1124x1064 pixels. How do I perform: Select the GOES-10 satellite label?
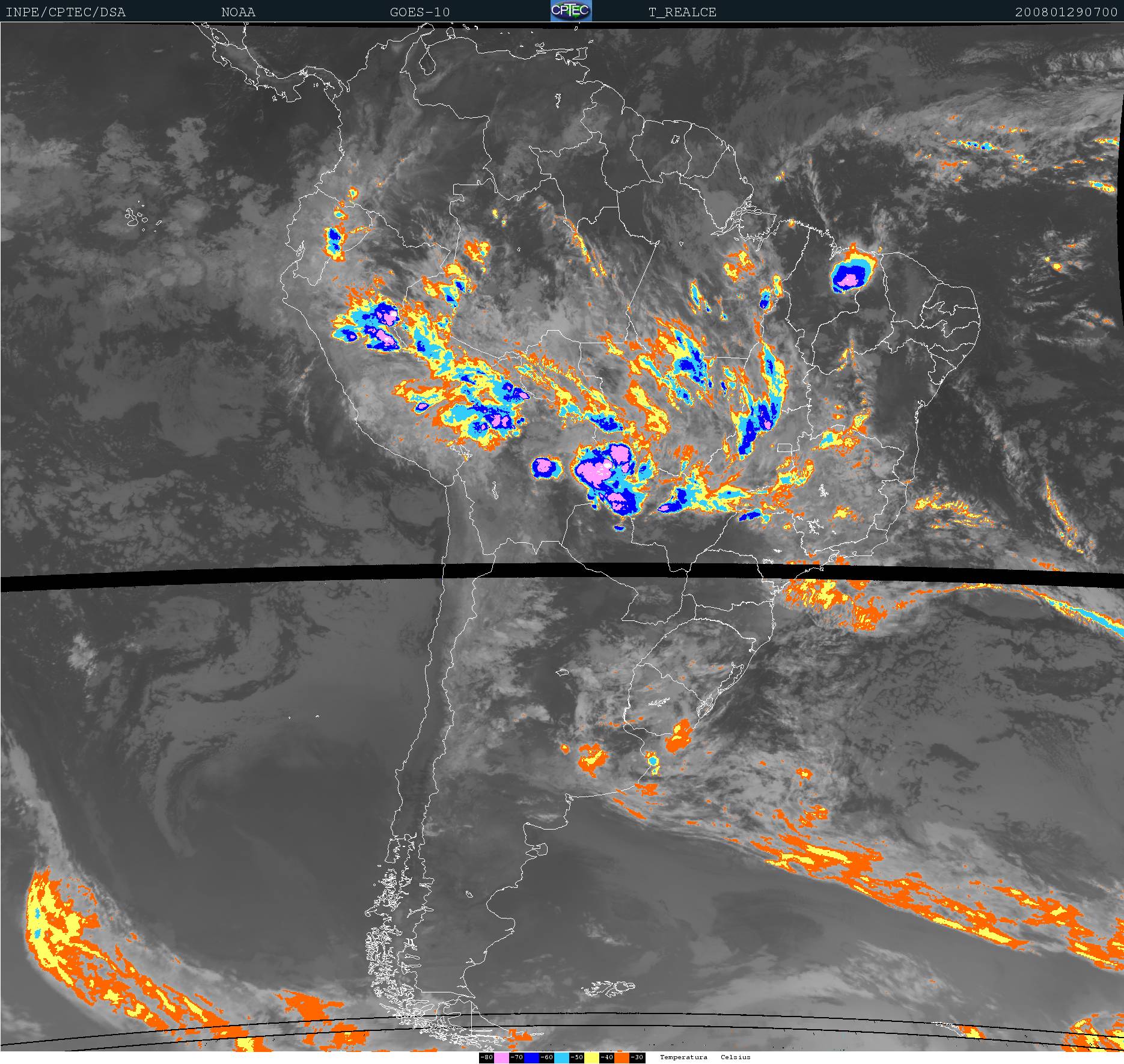[x=420, y=12]
